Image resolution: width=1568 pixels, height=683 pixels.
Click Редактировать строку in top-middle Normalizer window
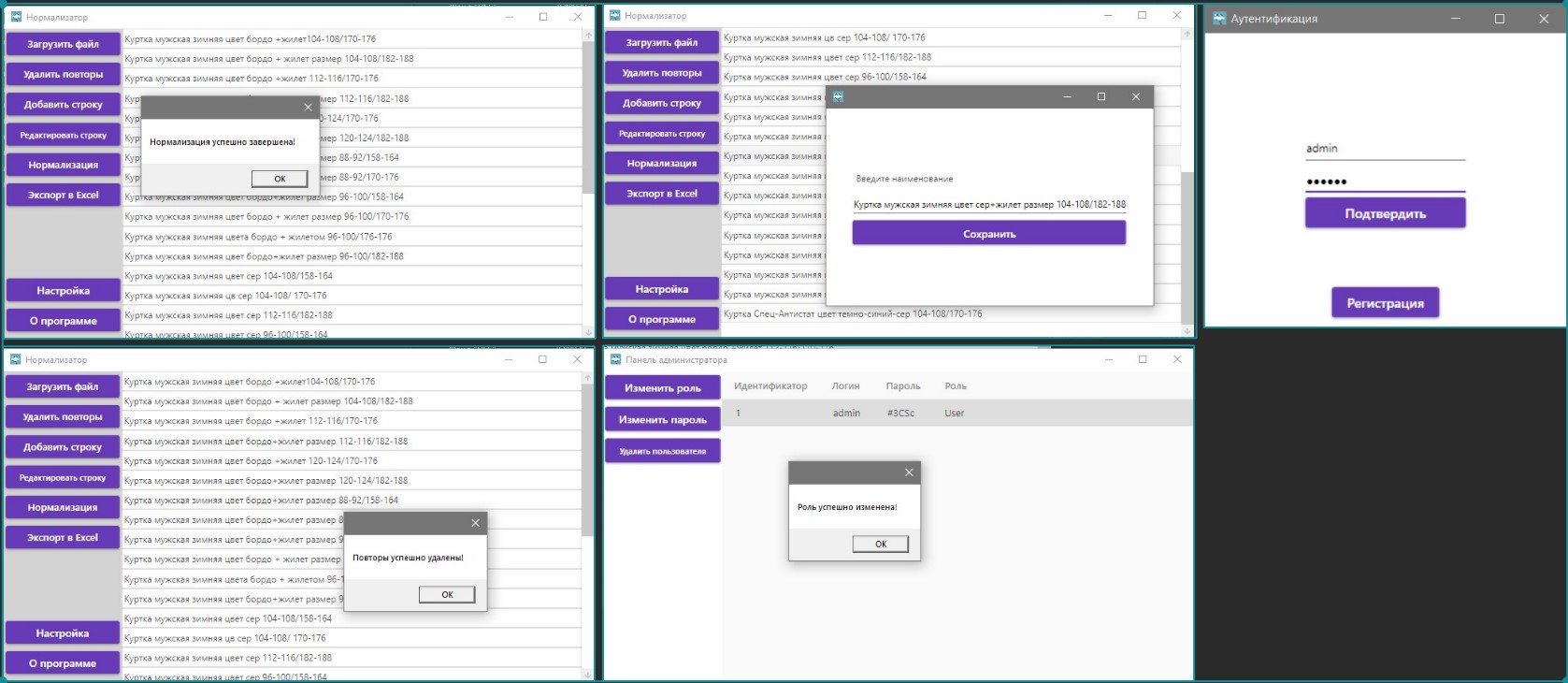(x=662, y=134)
